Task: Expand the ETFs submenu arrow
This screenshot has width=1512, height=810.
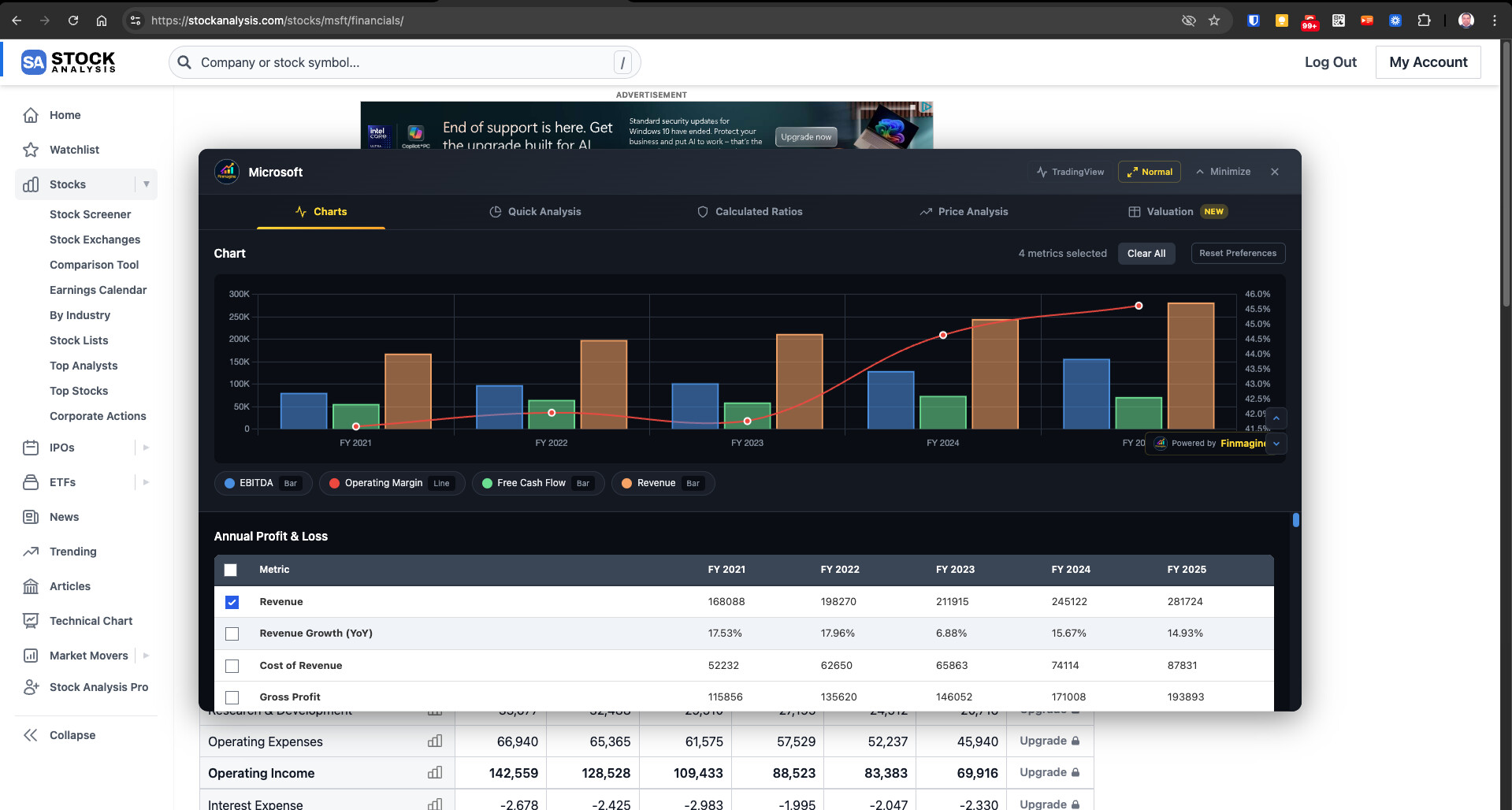Action: [146, 482]
